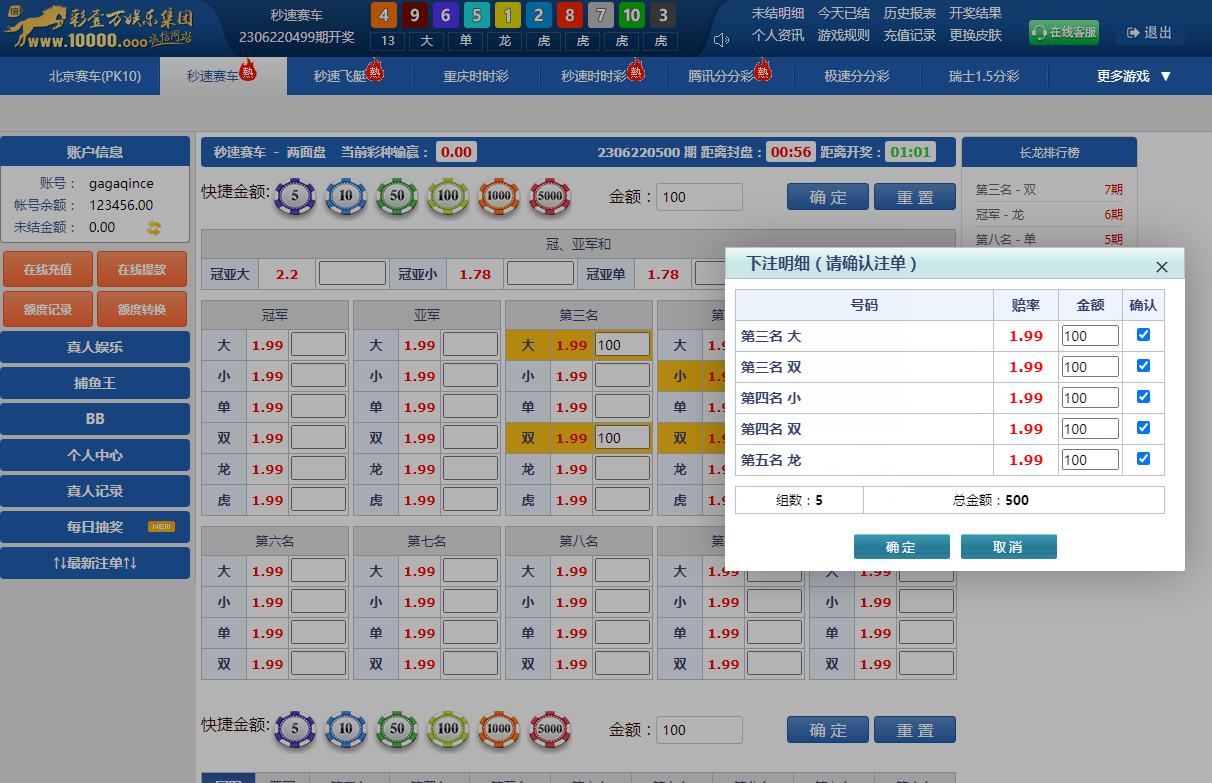Screen dimensions: 1212x783
Task: Choose the red 5000 chip in the bottom row
Action: (549, 730)
